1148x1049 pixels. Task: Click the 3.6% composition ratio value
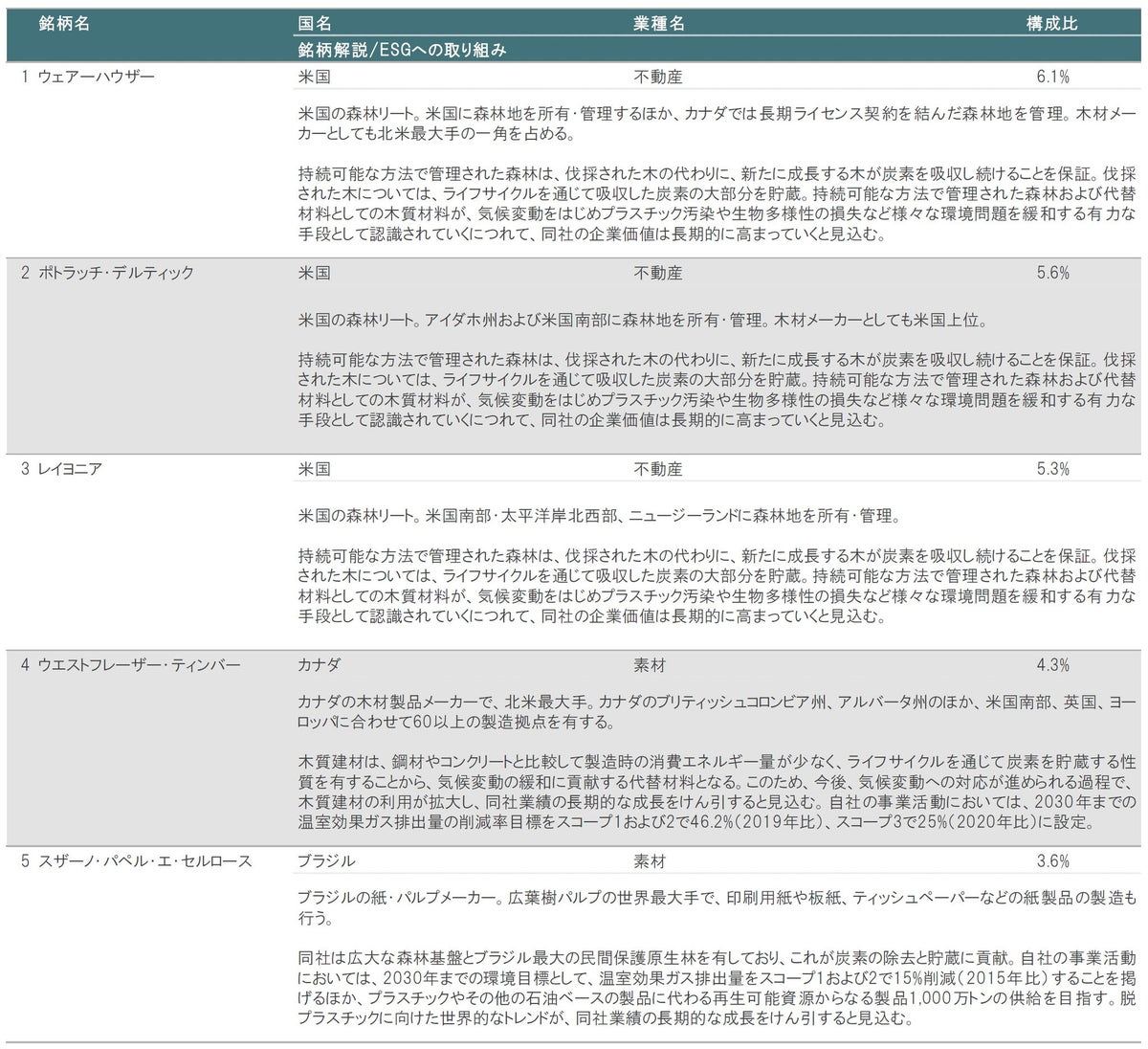click(x=1052, y=861)
